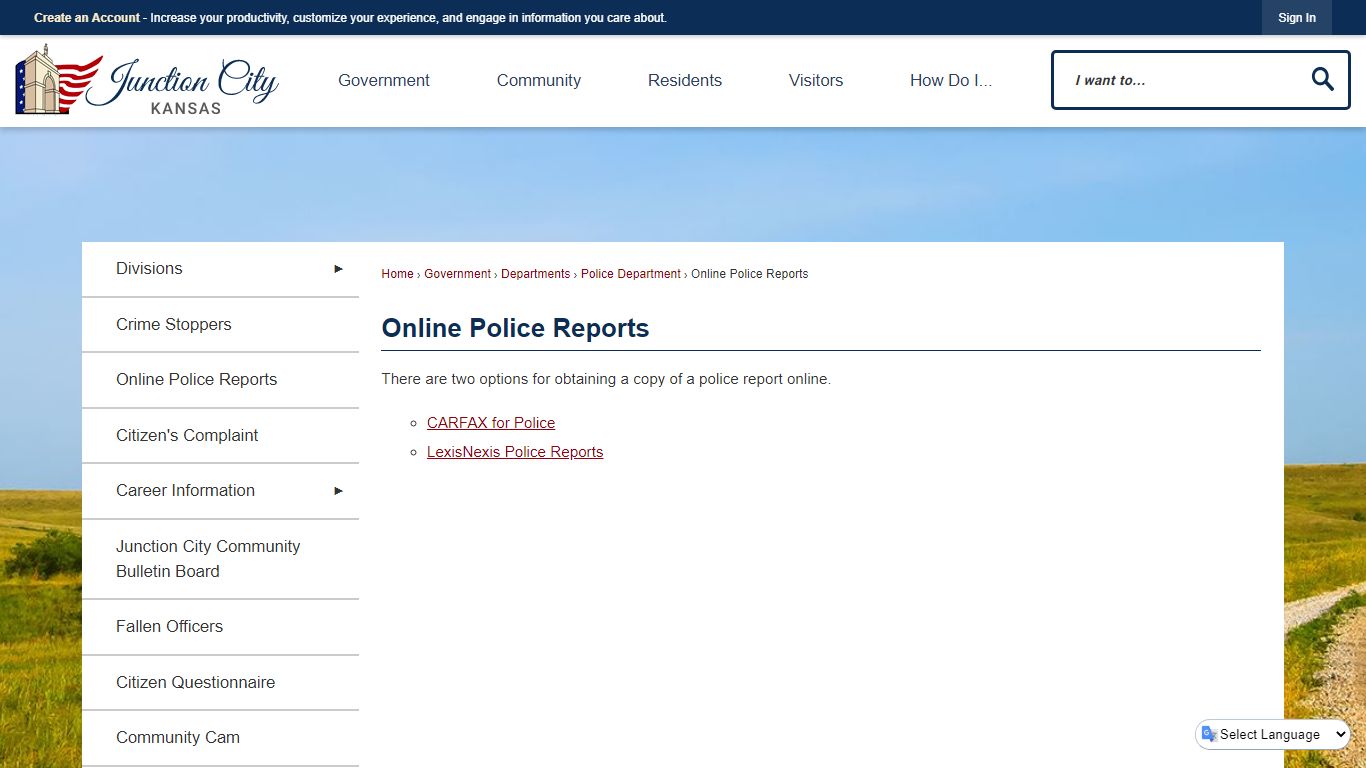Open the Junction City Kansas logo homepage
The height and width of the screenshot is (768, 1366).
(x=147, y=80)
